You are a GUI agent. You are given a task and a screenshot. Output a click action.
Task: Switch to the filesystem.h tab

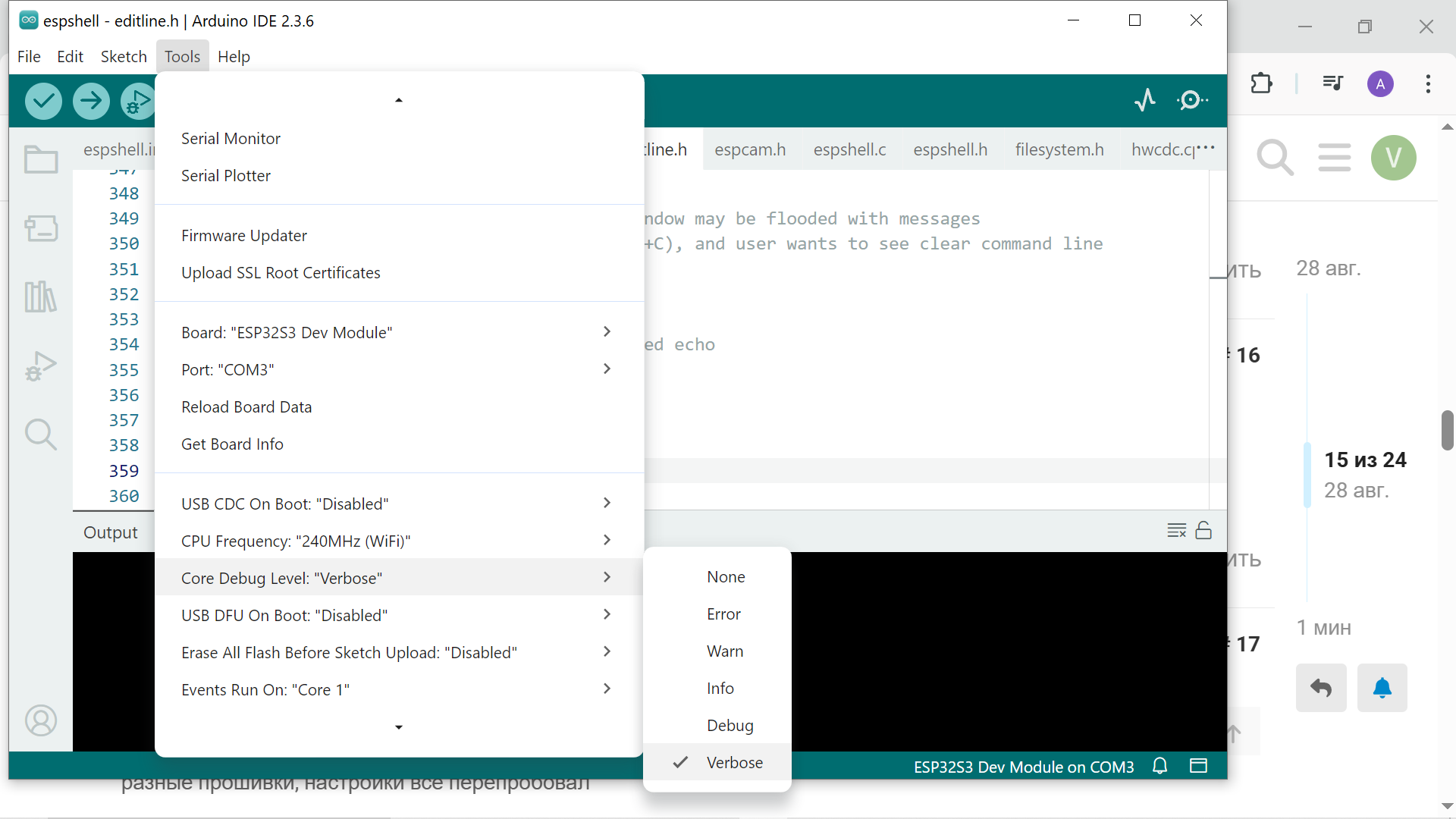(x=1059, y=150)
